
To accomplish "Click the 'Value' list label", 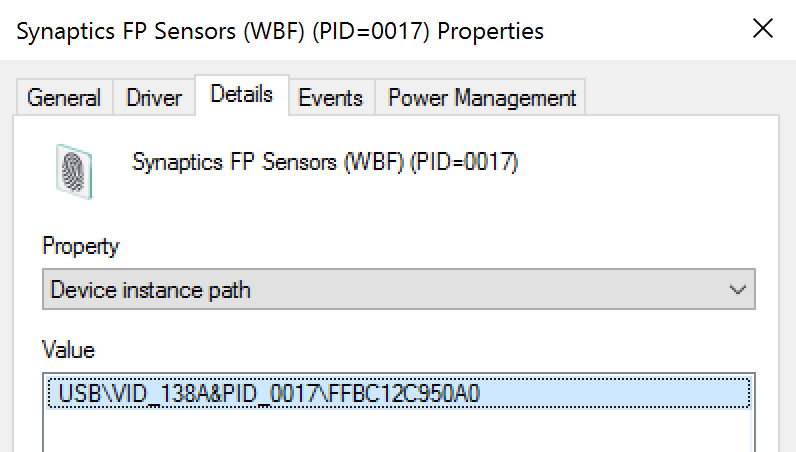I will (x=68, y=350).
